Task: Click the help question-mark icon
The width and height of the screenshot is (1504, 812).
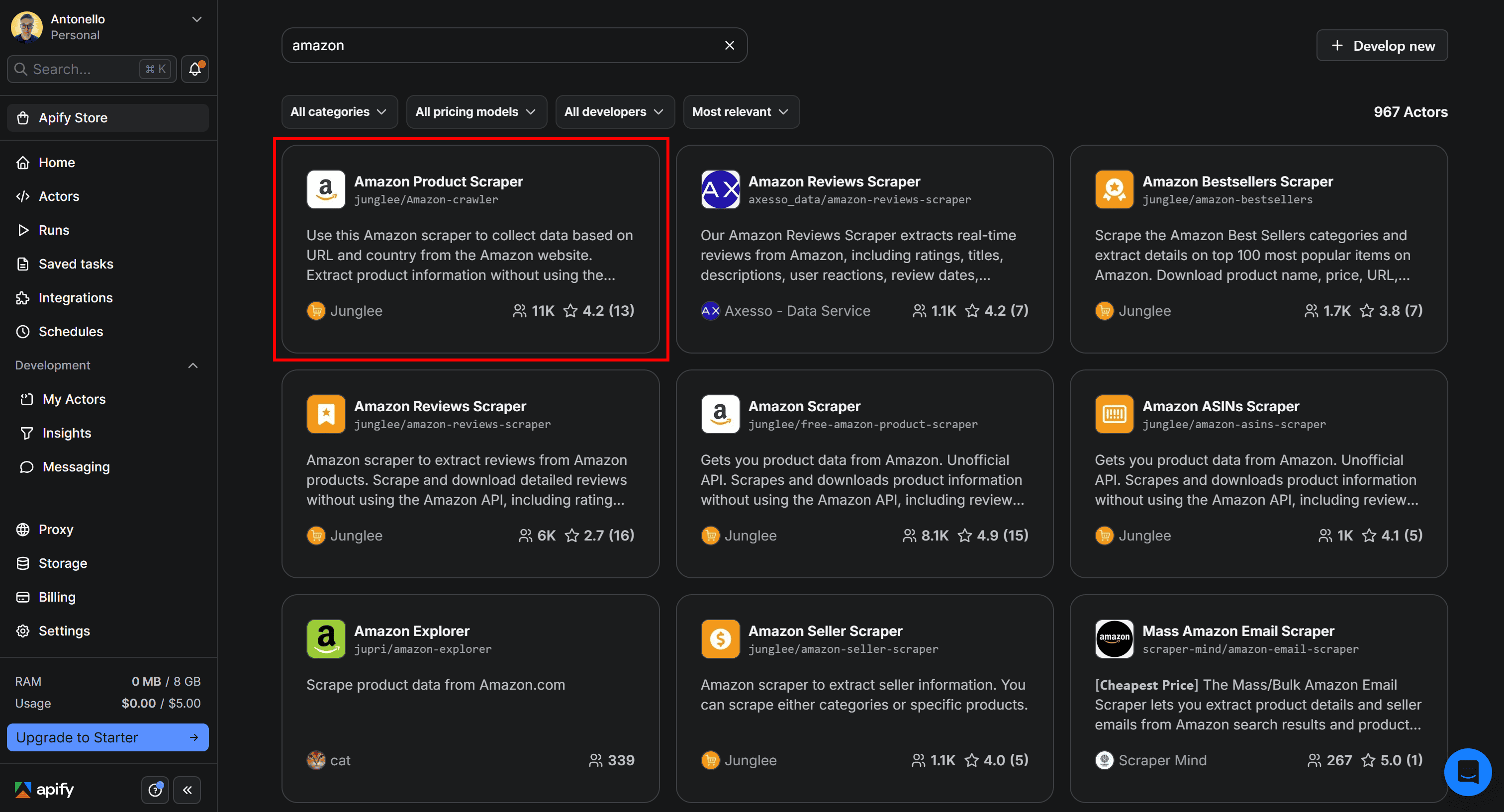Action: [155, 790]
